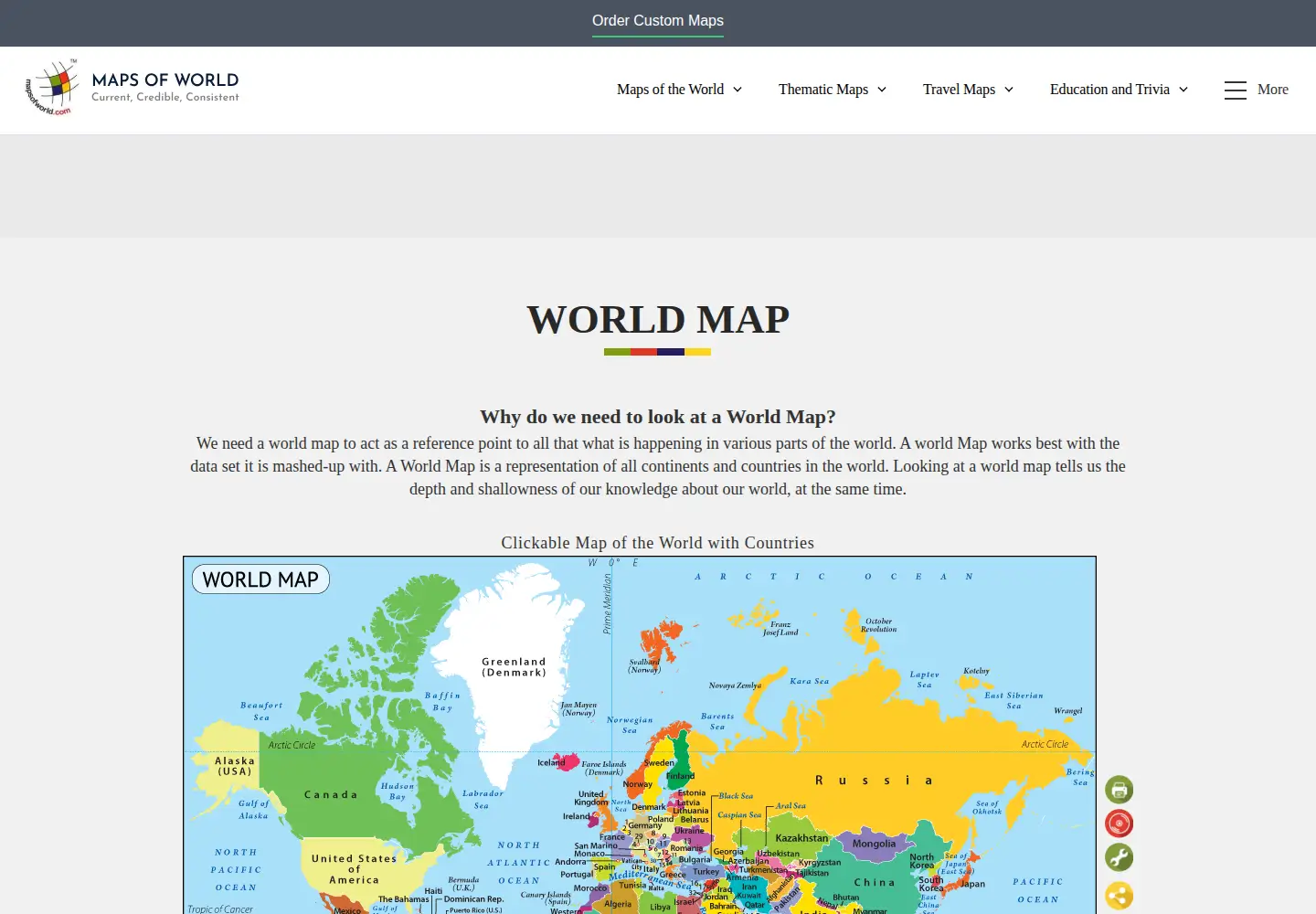The image size is (1316, 914).
Task: Click the green print icon beside the map
Action: 1119,790
